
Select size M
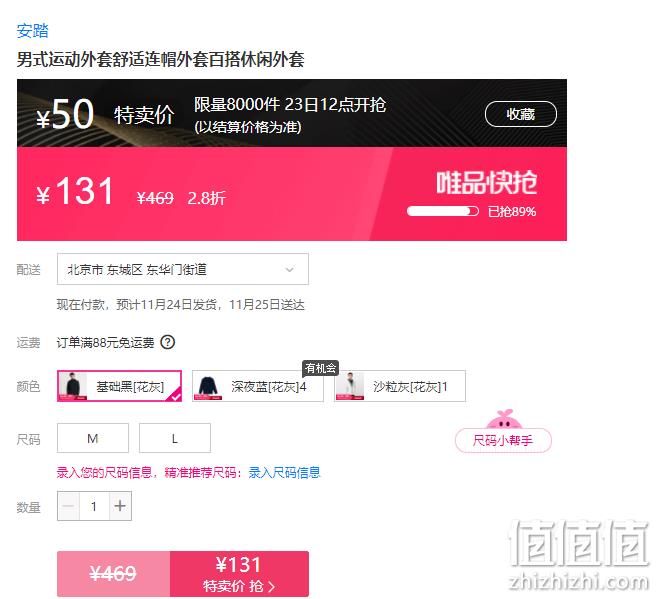(93, 438)
